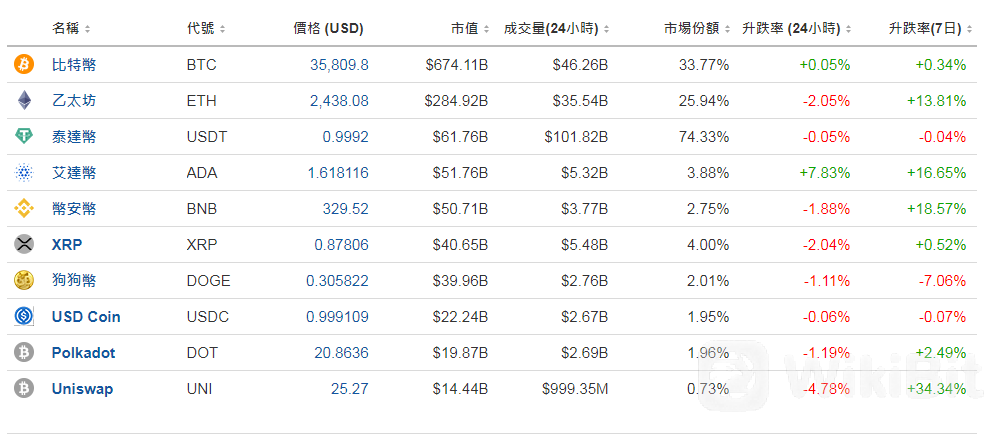1001x434 pixels.
Task: Open the 艾達幣 link
Action: pyautogui.click(x=74, y=172)
